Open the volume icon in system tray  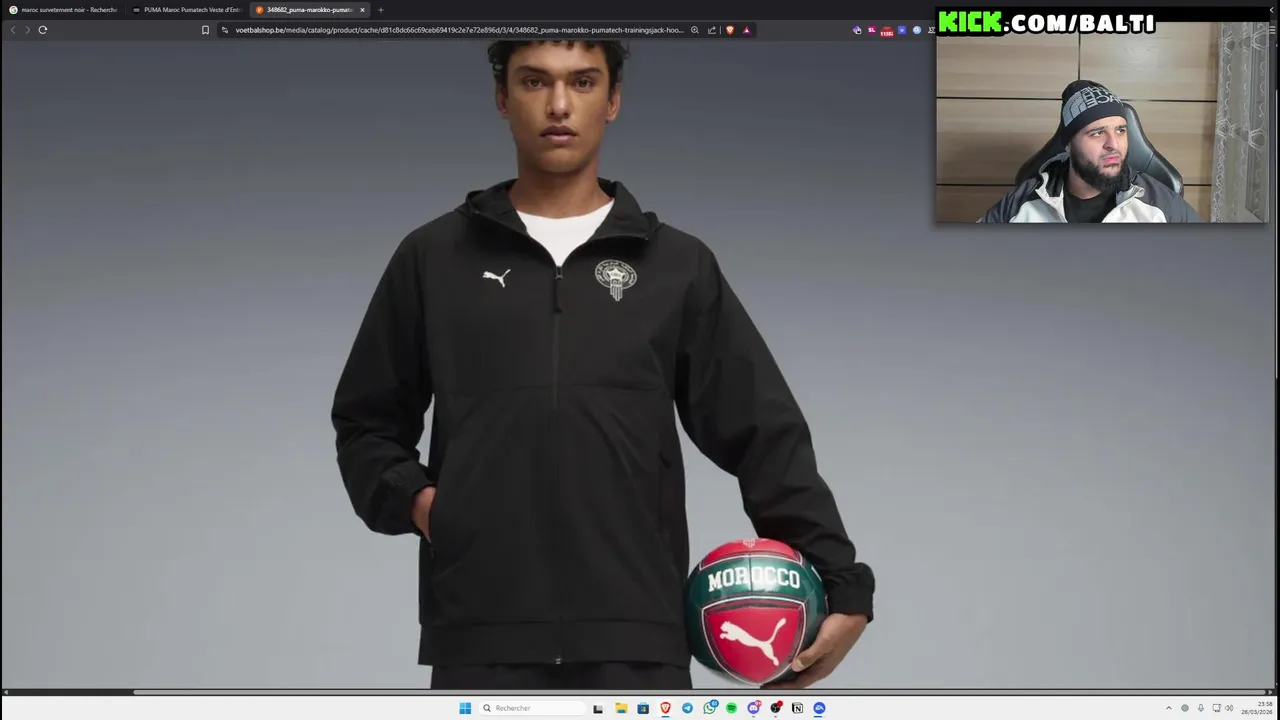coord(1229,708)
